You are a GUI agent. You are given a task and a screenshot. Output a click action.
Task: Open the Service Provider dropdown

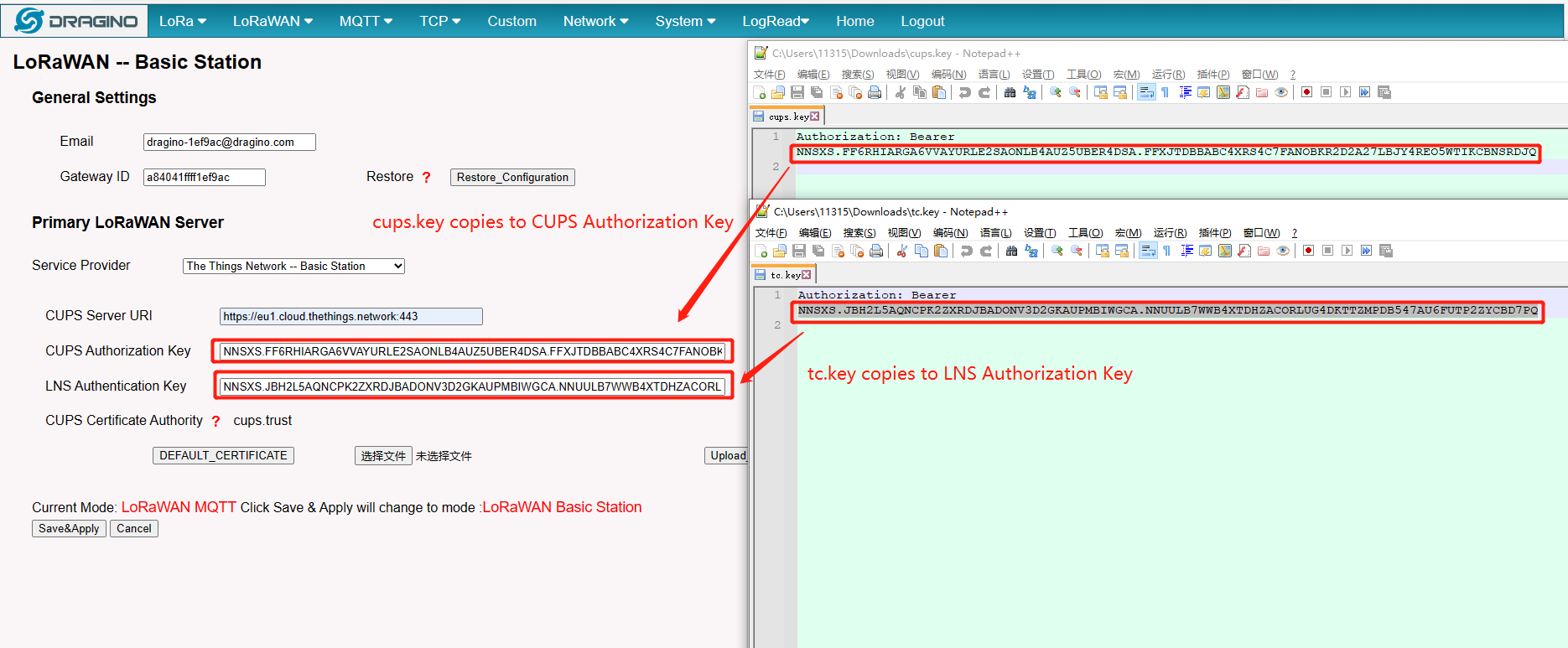[293, 266]
